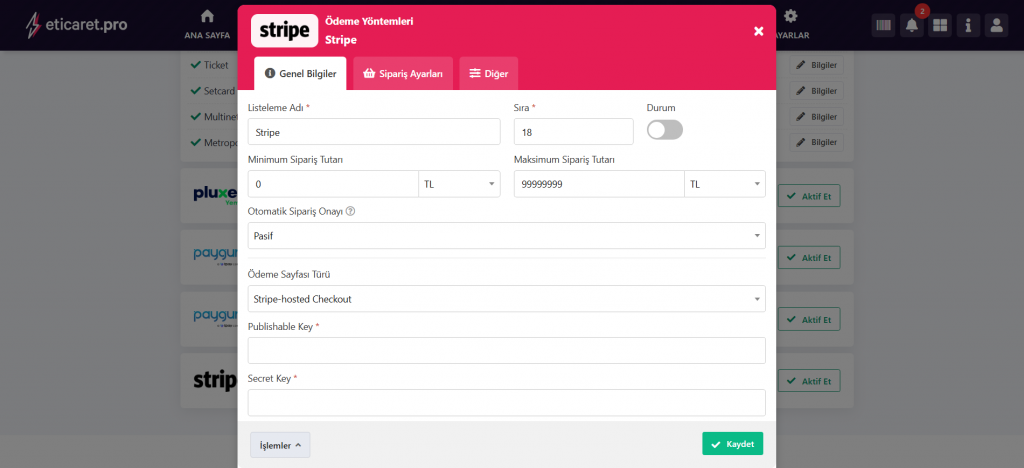The height and width of the screenshot is (468, 1024).
Task: Focus the Secret Key input field
Action: 506,403
